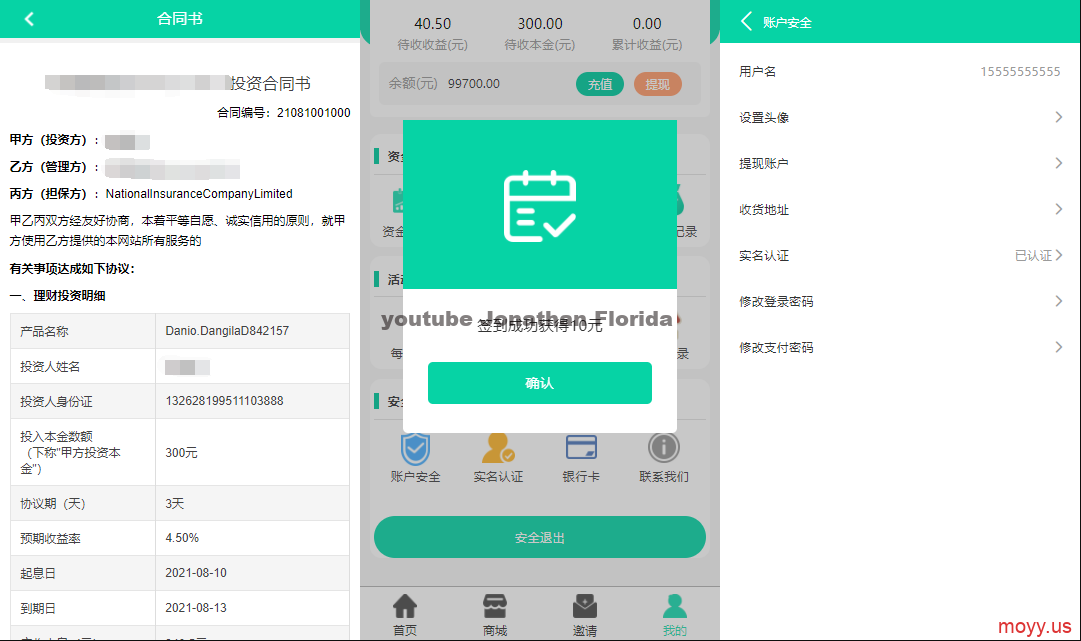Click the balance amount 99700.00
The height and width of the screenshot is (641, 1081).
coord(474,83)
